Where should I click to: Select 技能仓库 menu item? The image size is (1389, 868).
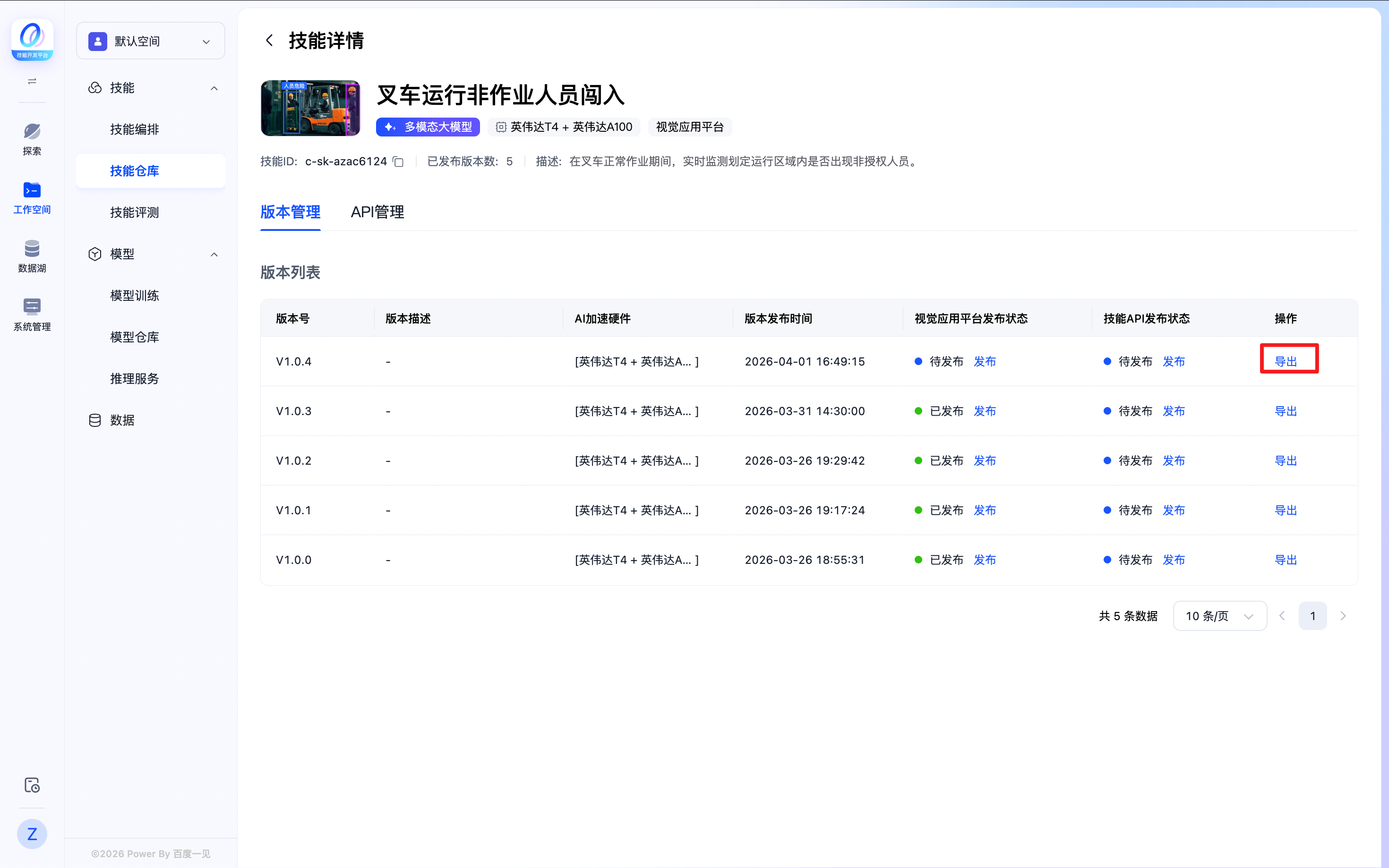coord(150,171)
